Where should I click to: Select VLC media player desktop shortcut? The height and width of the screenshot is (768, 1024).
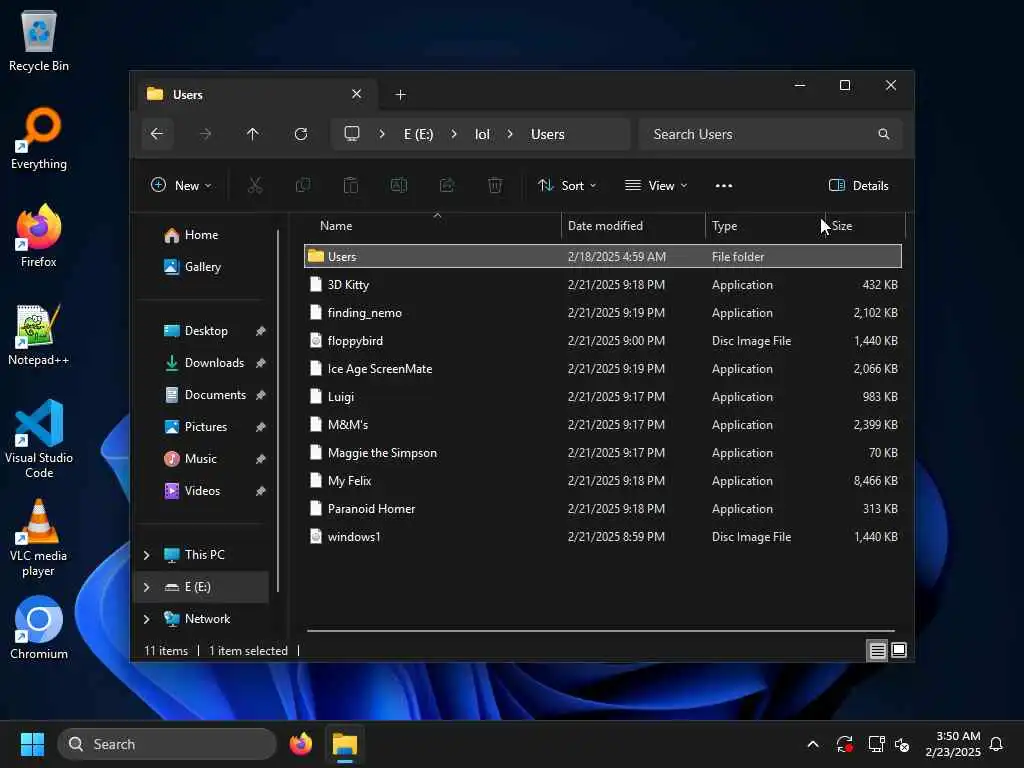click(x=39, y=537)
